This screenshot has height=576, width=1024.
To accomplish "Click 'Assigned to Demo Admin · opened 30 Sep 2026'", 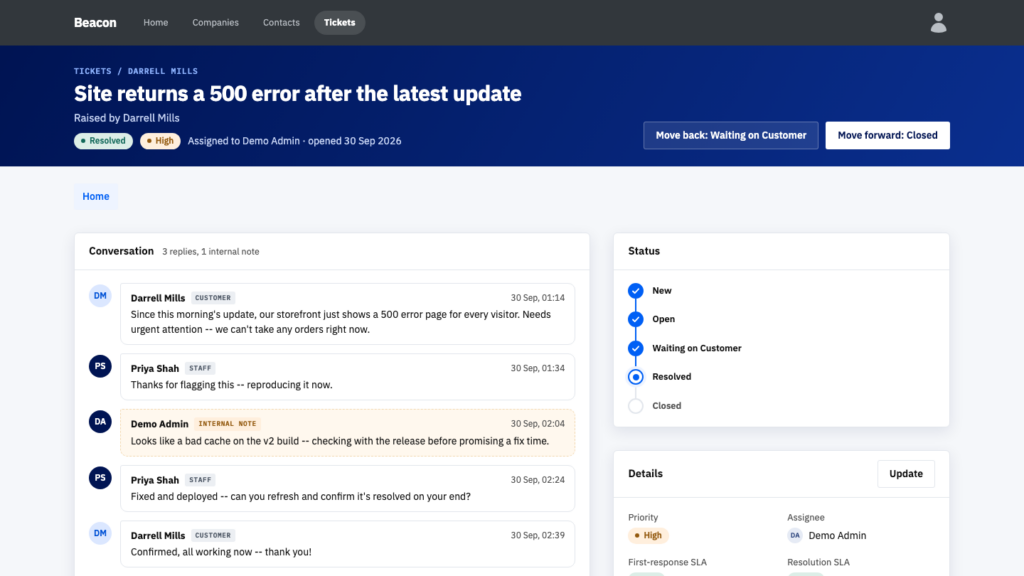I will click(x=295, y=141).
